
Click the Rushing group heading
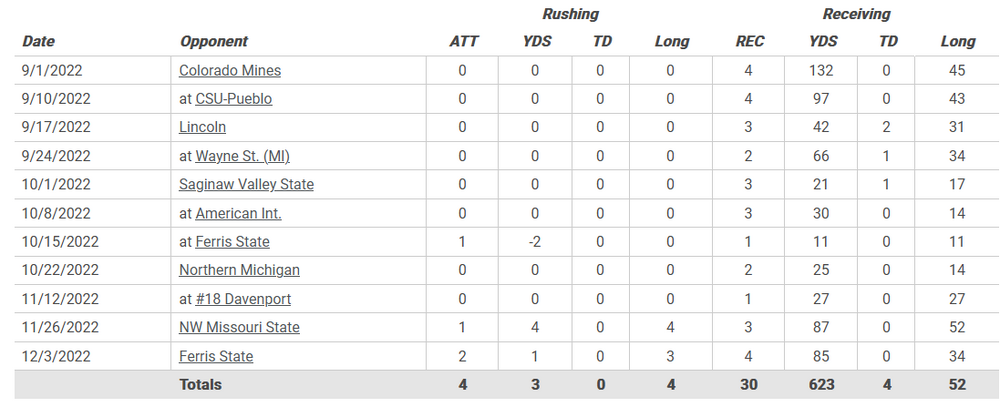click(x=571, y=14)
